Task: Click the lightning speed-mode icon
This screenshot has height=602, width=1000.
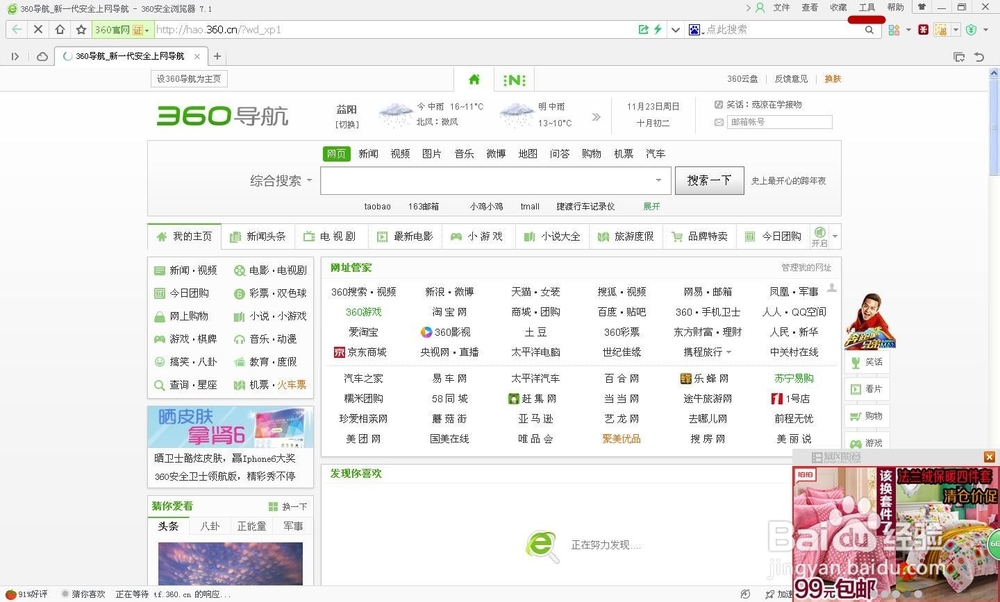Action: tap(658, 29)
